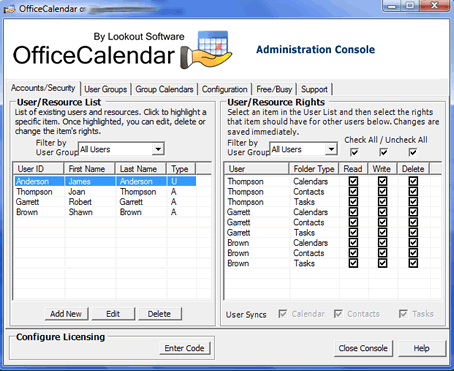Select the Thompson row in user list

click(105, 192)
